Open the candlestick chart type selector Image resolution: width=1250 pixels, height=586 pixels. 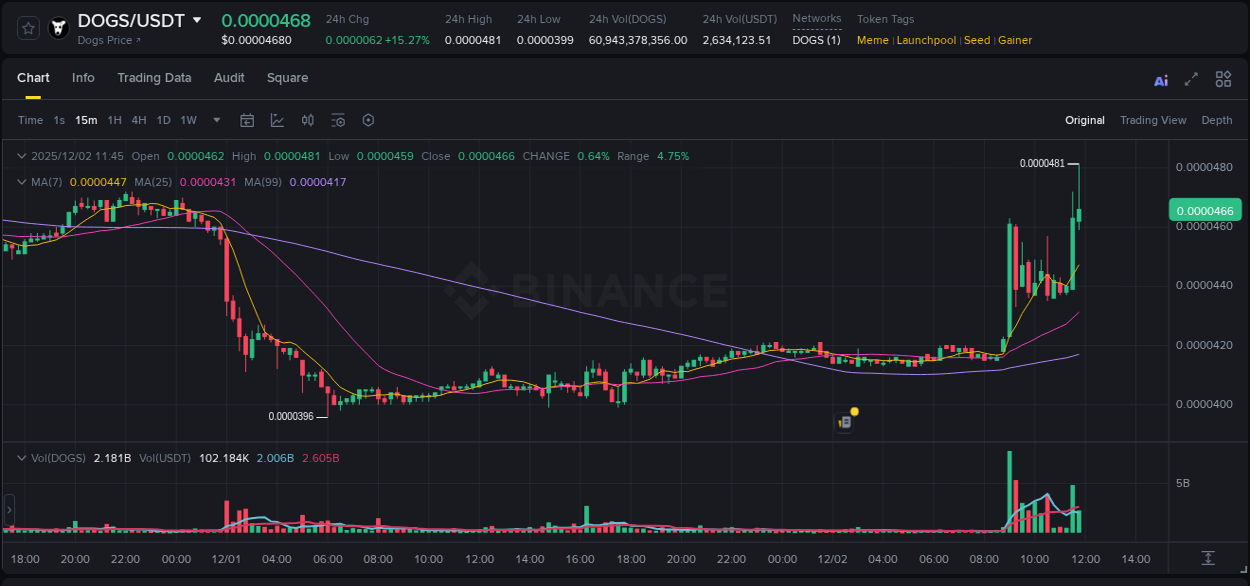coord(307,120)
